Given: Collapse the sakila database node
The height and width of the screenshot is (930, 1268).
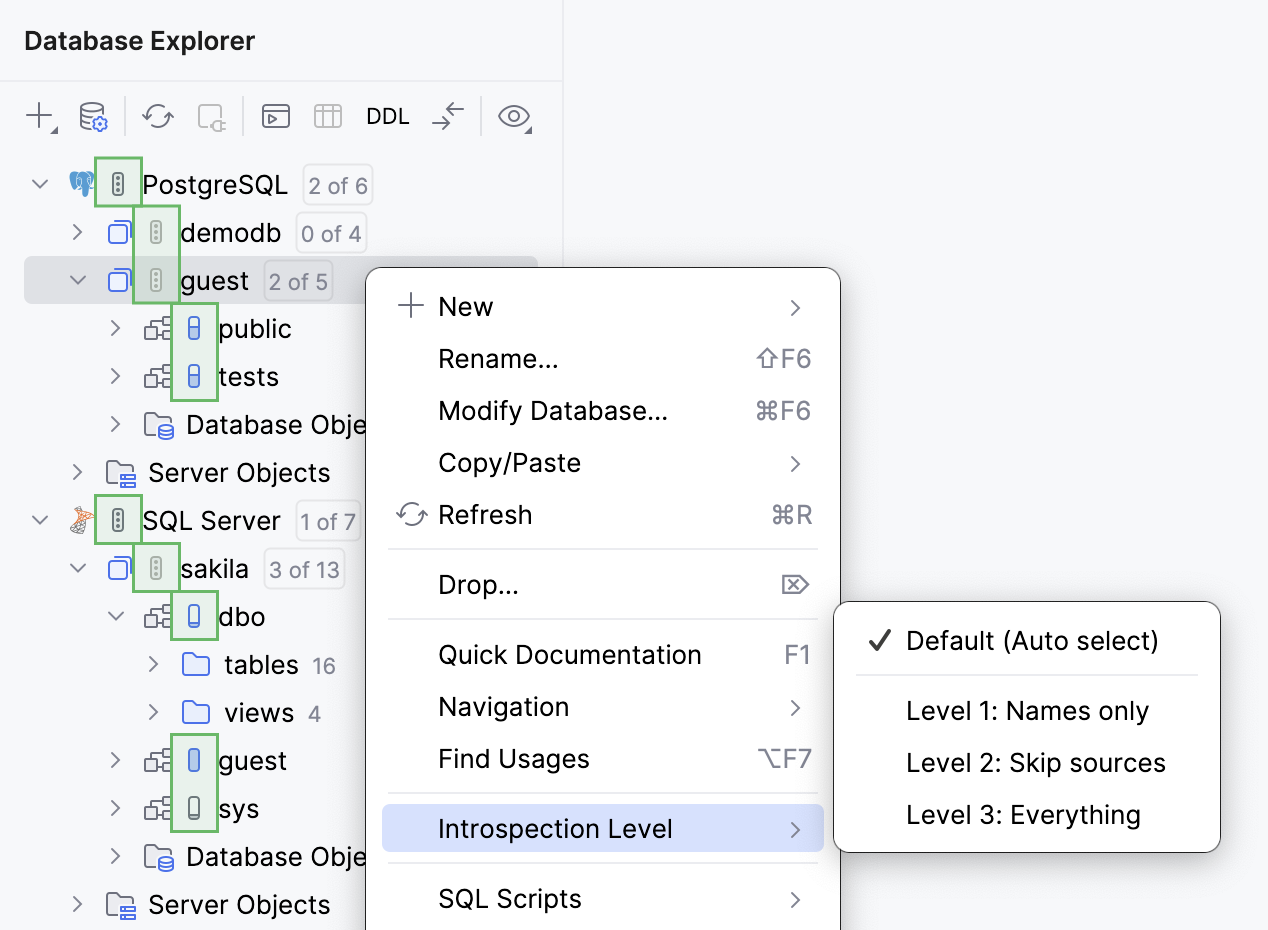Looking at the screenshot, I should 77,568.
